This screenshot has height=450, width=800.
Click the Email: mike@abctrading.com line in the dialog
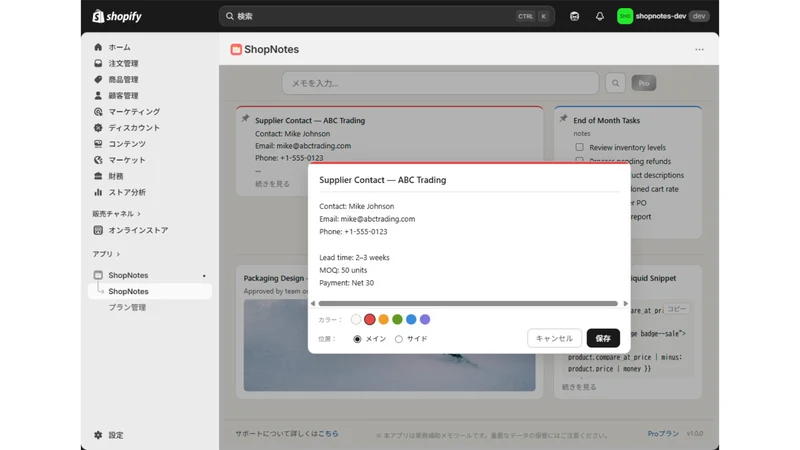[x=367, y=219]
